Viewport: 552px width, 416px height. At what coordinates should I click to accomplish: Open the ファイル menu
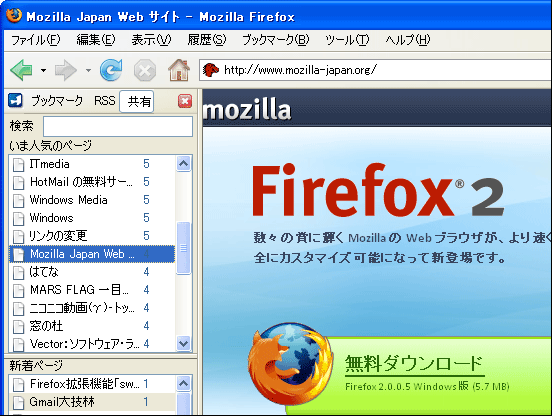coord(36,40)
